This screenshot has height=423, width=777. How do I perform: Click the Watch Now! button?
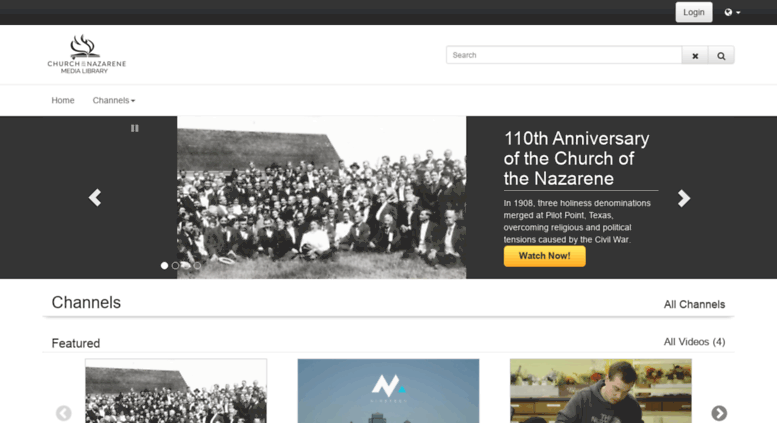(x=545, y=256)
